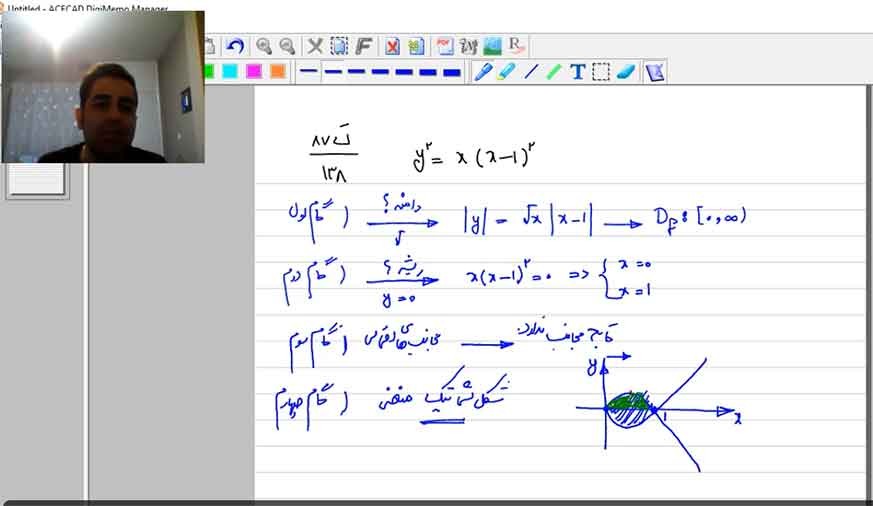Click the page document icon left of Undo

pyautogui.click(x=210, y=46)
